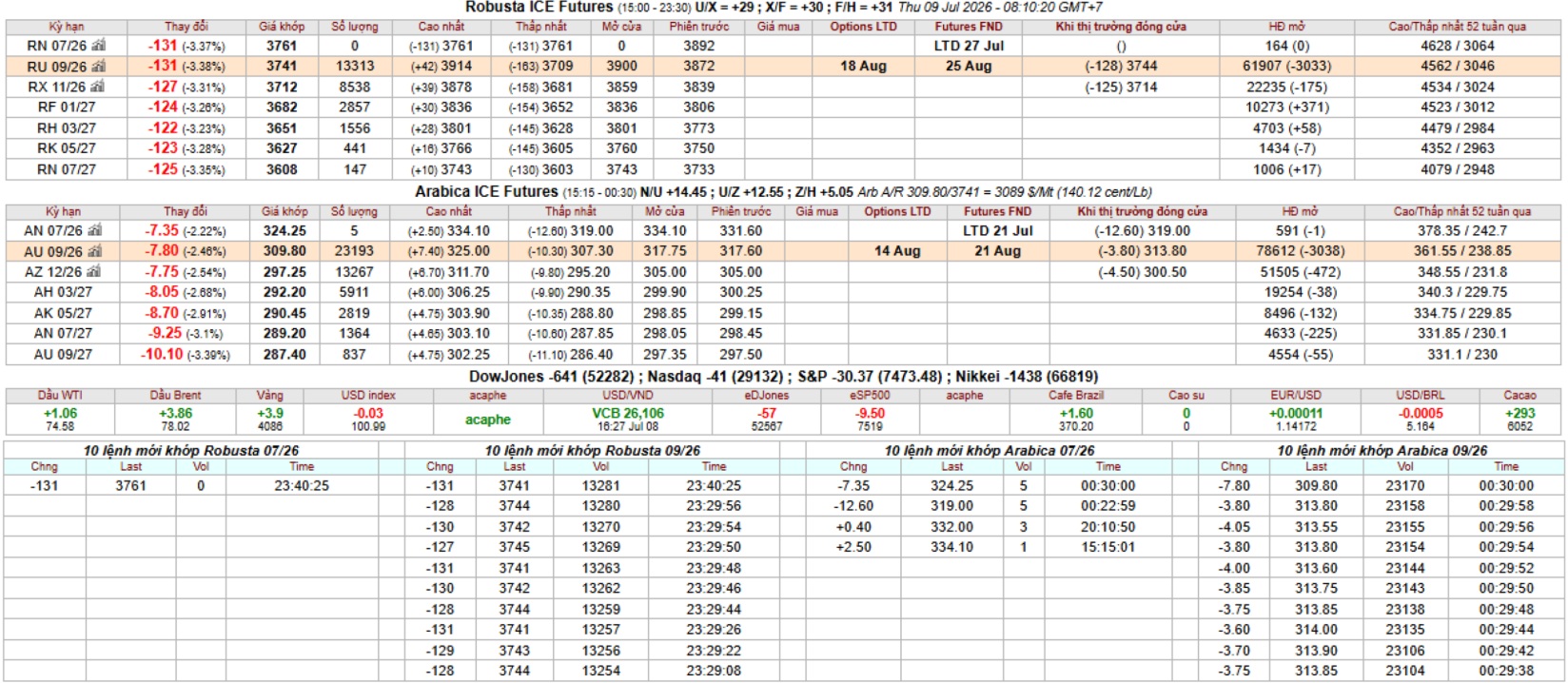The image size is (1568, 683).
Task: Click the USD/VND VCB rate
Action: click(x=628, y=413)
